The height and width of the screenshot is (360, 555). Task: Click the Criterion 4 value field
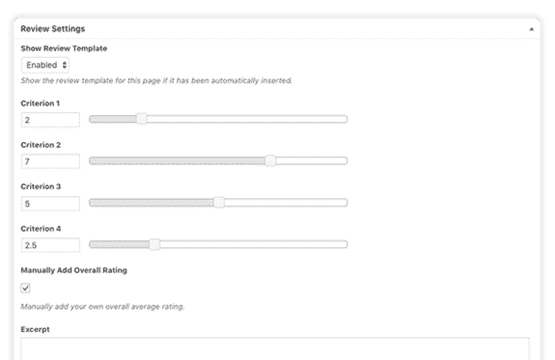[x=50, y=245]
